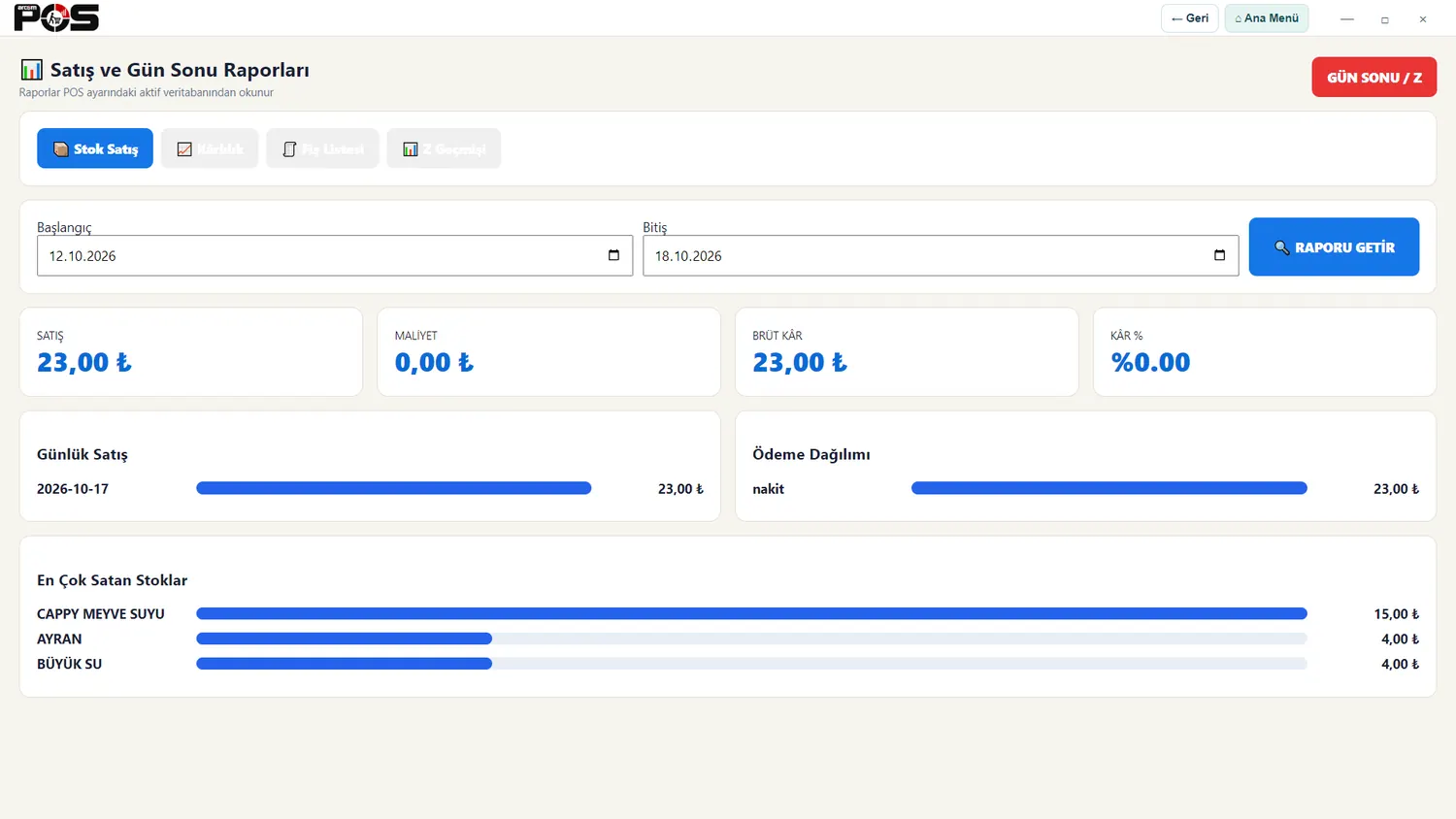Open the Başlangıç date calendar picker
1456x819 pixels.
coord(613,255)
